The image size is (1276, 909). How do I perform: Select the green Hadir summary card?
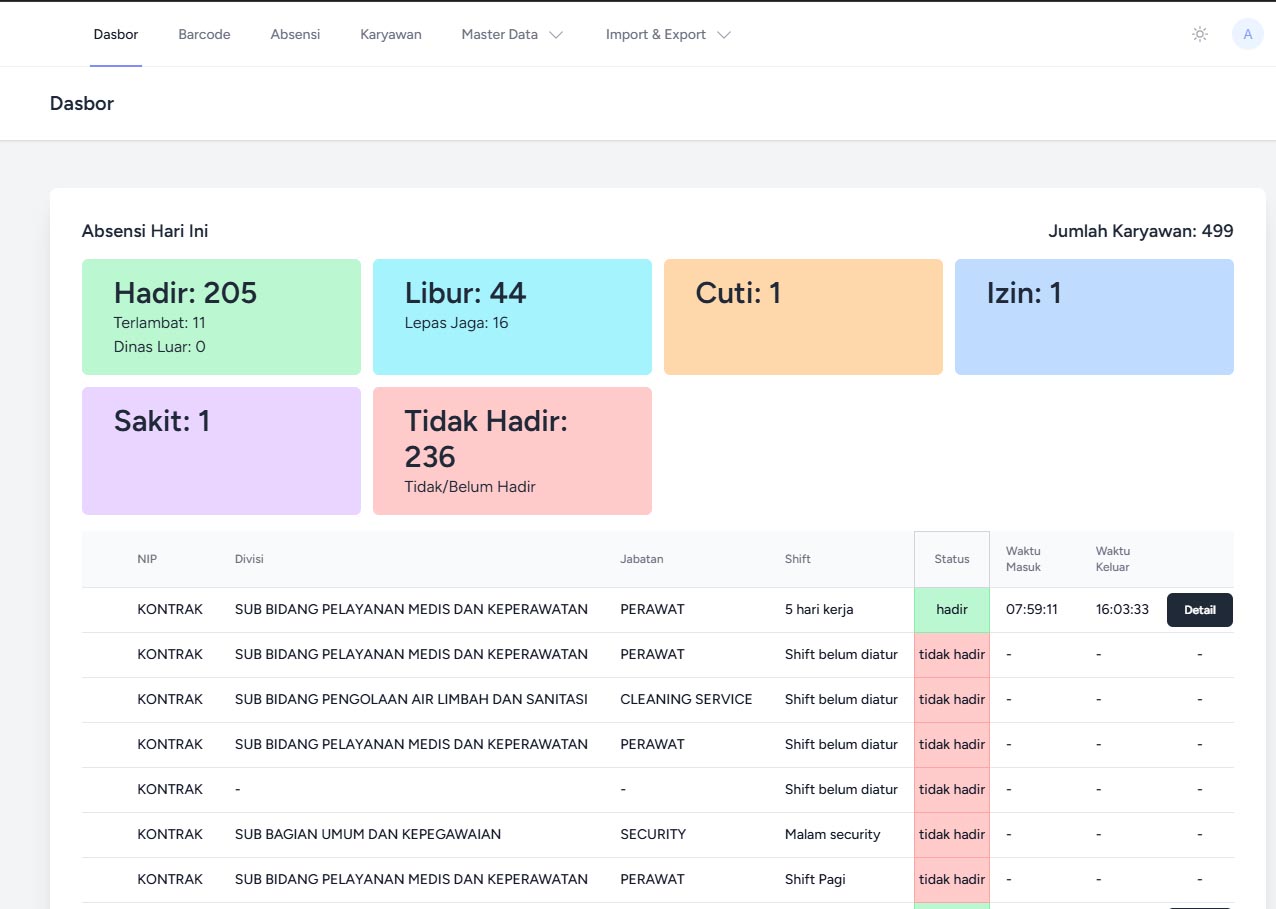click(221, 317)
